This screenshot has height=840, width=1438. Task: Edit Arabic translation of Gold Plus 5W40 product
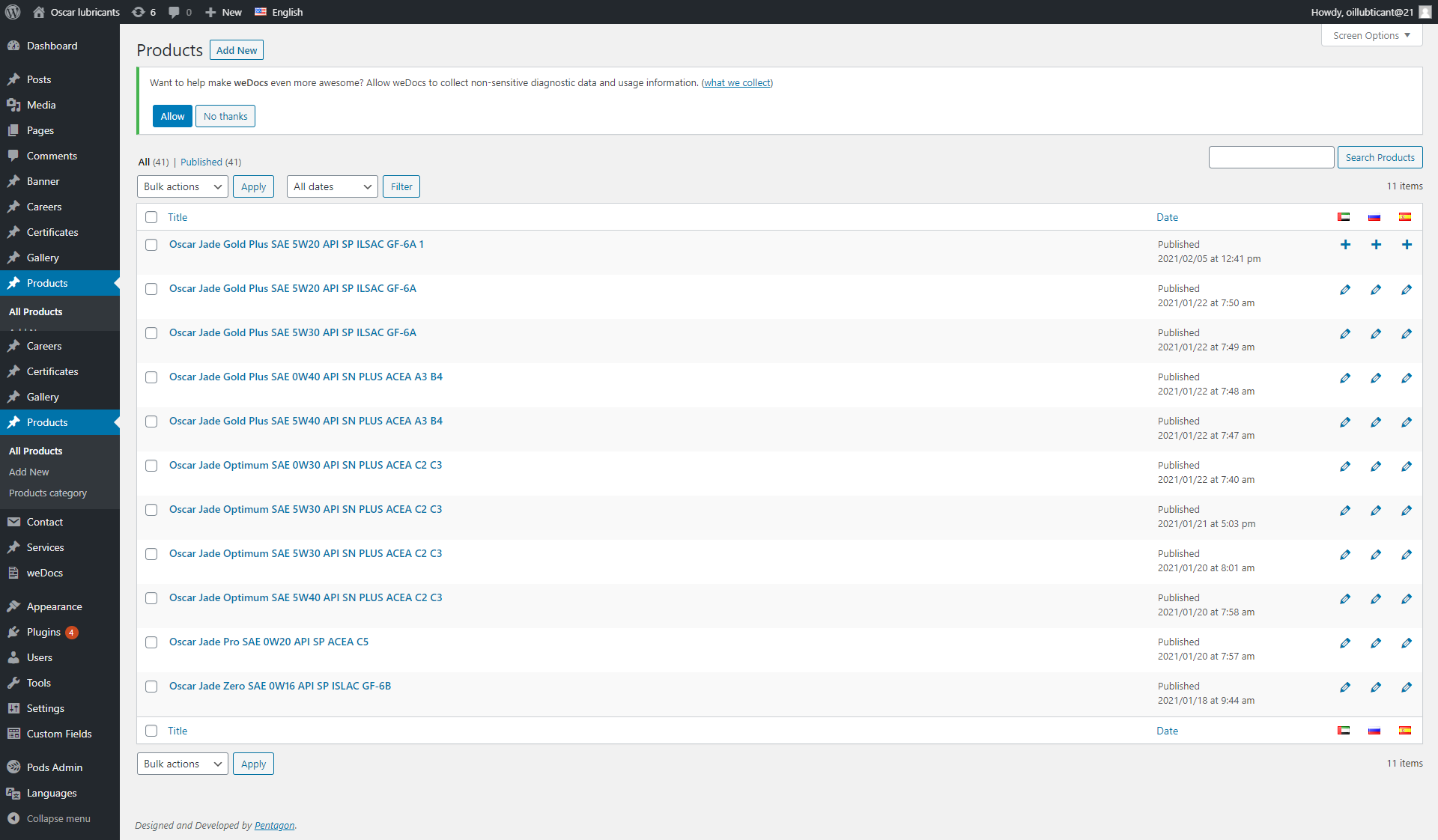[x=1345, y=422]
